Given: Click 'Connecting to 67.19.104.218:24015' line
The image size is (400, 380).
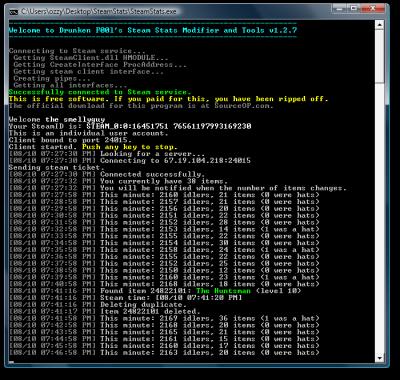Looking at the screenshot, I should coord(130,160).
